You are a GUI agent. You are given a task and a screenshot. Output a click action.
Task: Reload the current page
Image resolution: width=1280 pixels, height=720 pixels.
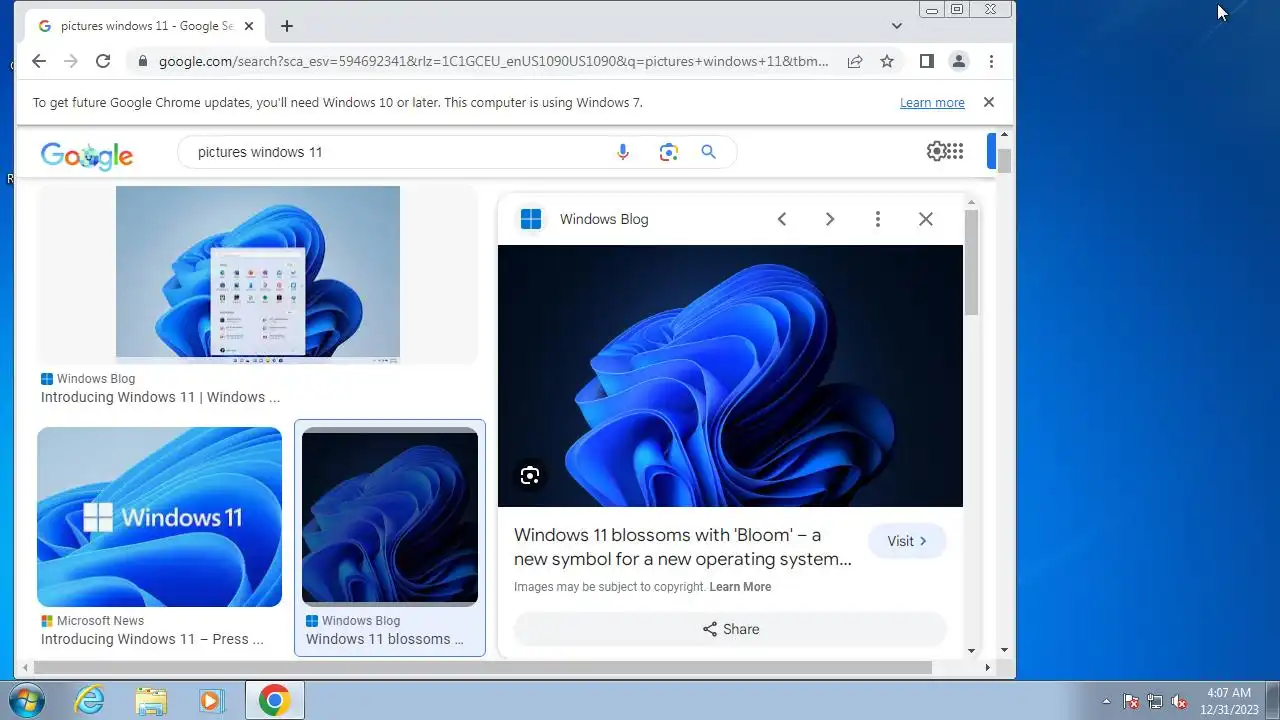click(103, 61)
